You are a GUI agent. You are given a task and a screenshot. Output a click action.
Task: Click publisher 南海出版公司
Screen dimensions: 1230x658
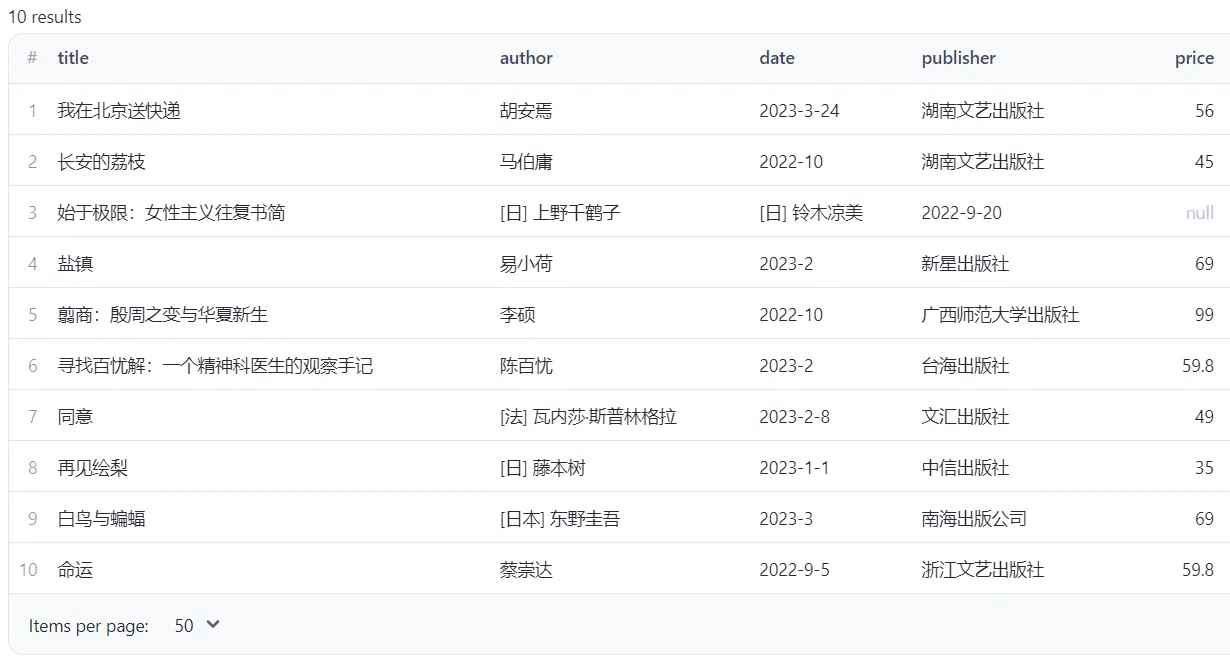[x=974, y=518]
